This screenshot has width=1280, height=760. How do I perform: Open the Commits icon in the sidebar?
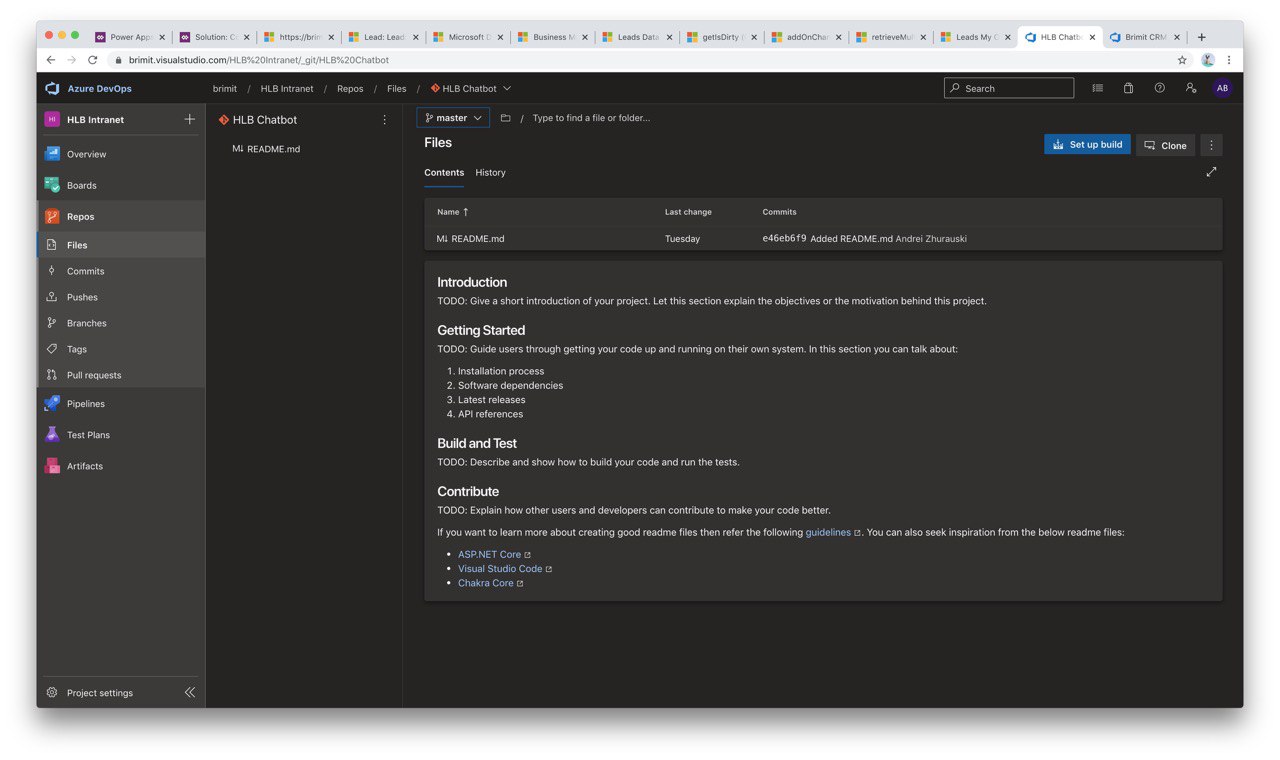[52, 271]
